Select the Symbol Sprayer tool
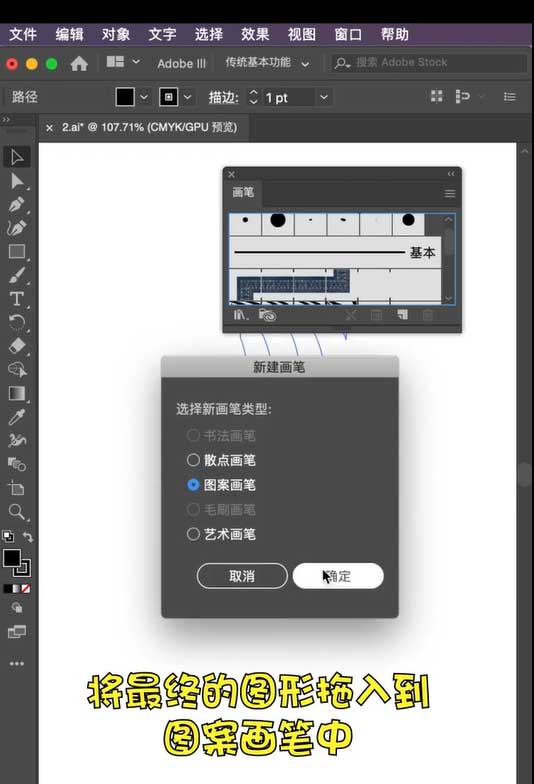The width and height of the screenshot is (534, 784). pos(17,440)
